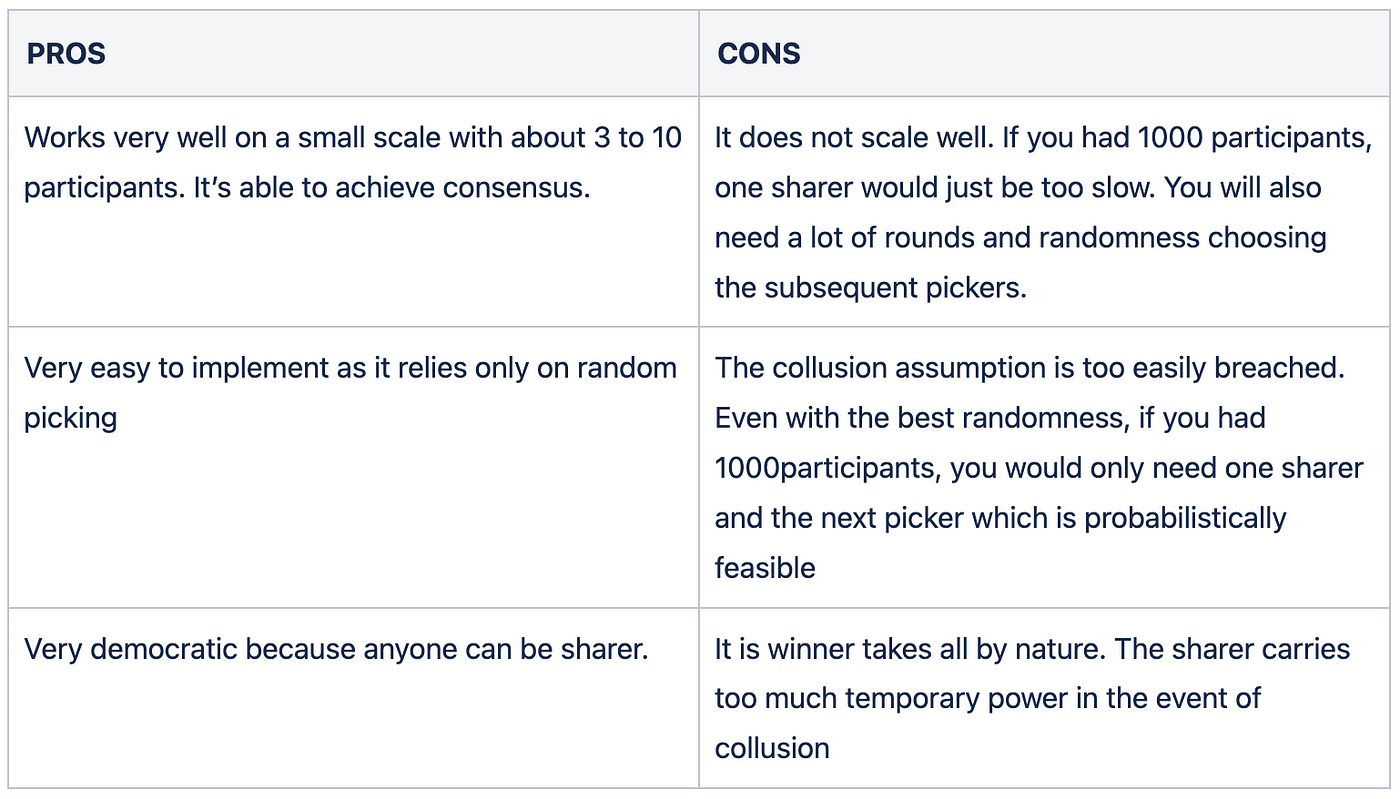Image resolution: width=1400 pixels, height=799 pixels.
Task: Select the "Works very well on a small scale" cell
Action: 352,162
